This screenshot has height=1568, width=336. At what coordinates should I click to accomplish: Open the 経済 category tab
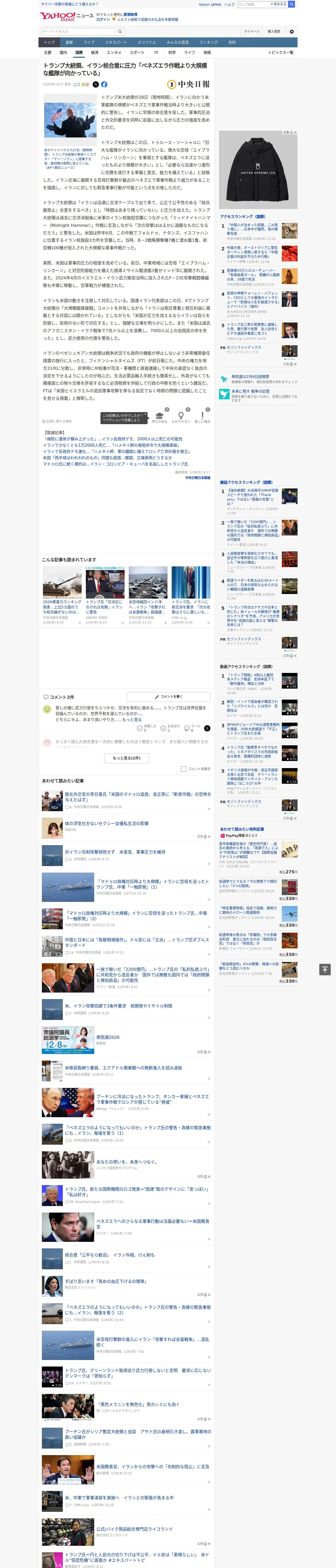(94, 52)
